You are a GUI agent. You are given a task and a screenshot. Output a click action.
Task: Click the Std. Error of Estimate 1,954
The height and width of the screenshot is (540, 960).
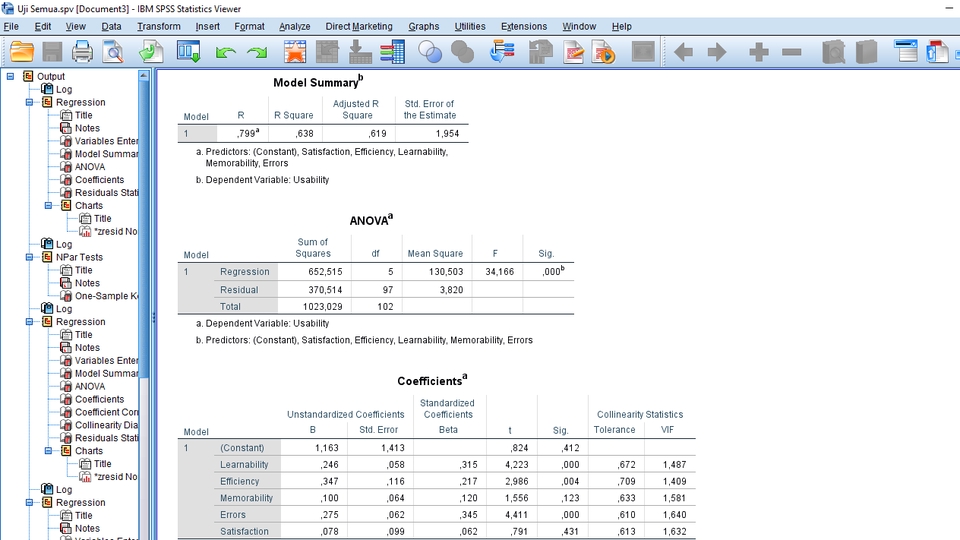click(x=447, y=133)
